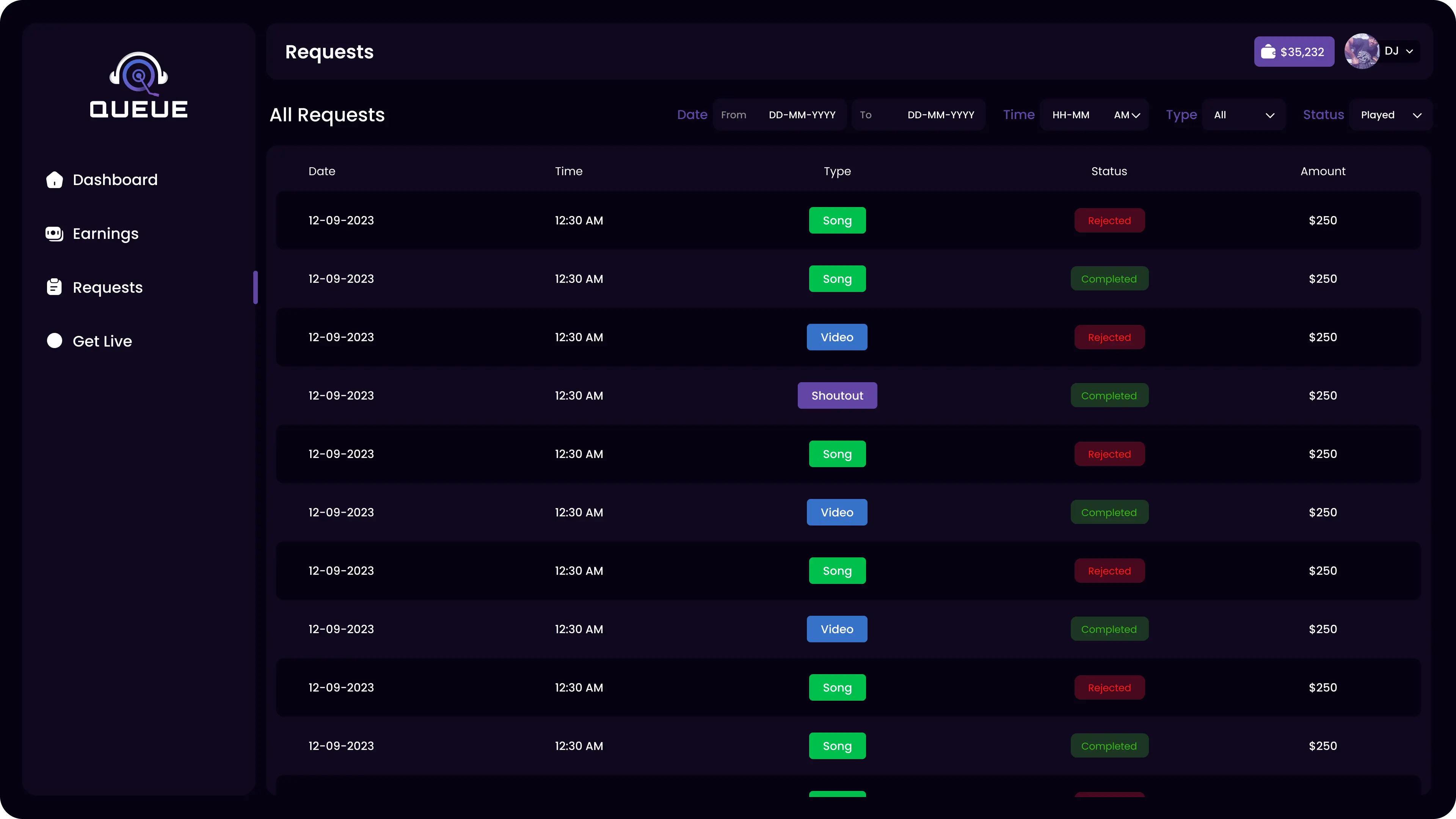The height and width of the screenshot is (819, 1456).
Task: Click the Amount column header
Action: click(1323, 171)
